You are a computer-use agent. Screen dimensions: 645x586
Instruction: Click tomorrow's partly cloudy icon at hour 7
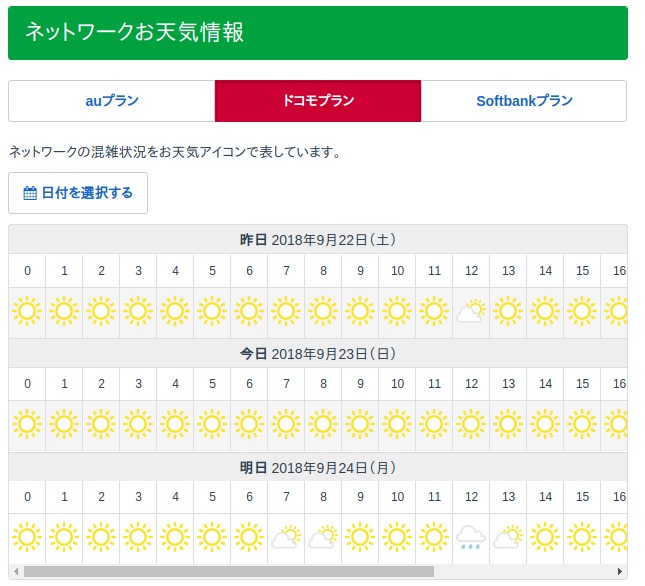(x=286, y=538)
